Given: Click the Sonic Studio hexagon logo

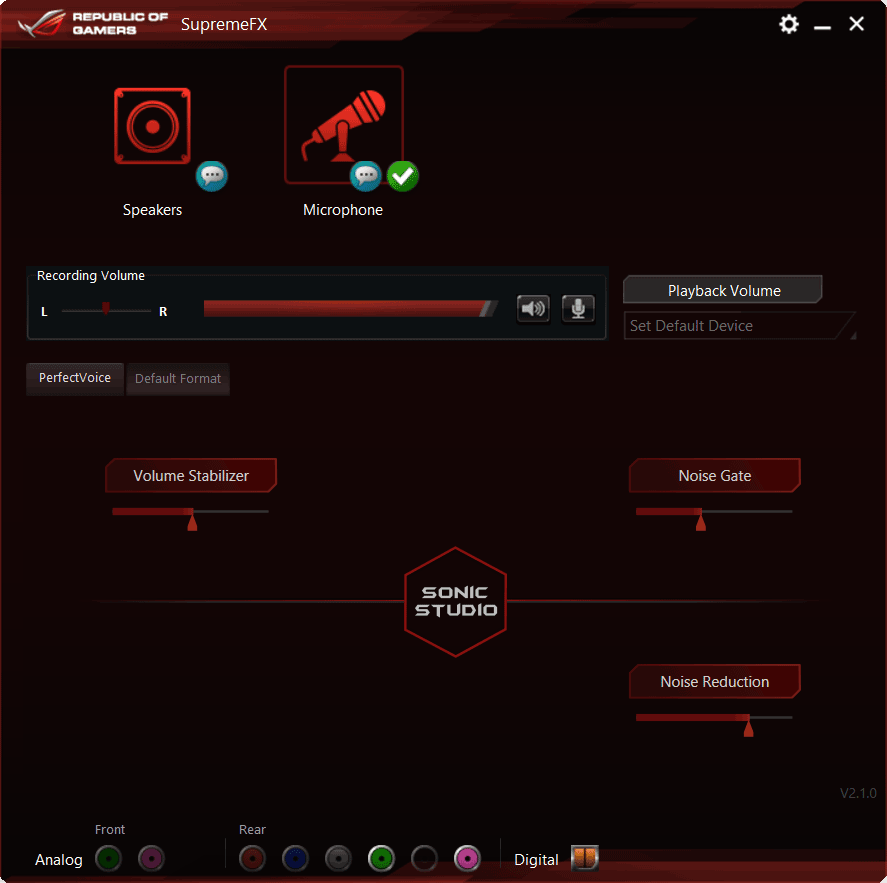Looking at the screenshot, I should point(455,602).
